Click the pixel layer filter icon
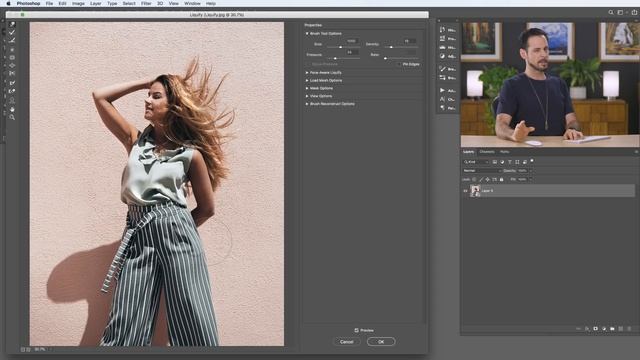This screenshot has height=360, width=640. 495,162
